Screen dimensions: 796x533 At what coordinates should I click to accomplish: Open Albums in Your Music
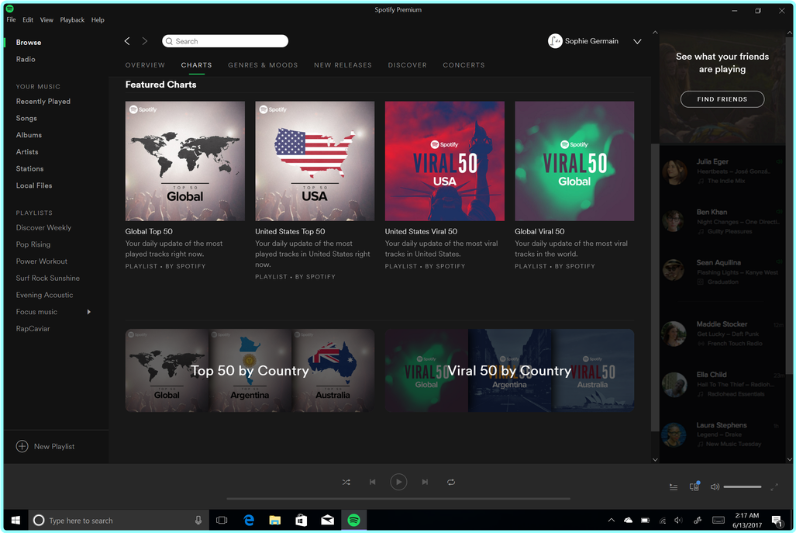(x=29, y=135)
